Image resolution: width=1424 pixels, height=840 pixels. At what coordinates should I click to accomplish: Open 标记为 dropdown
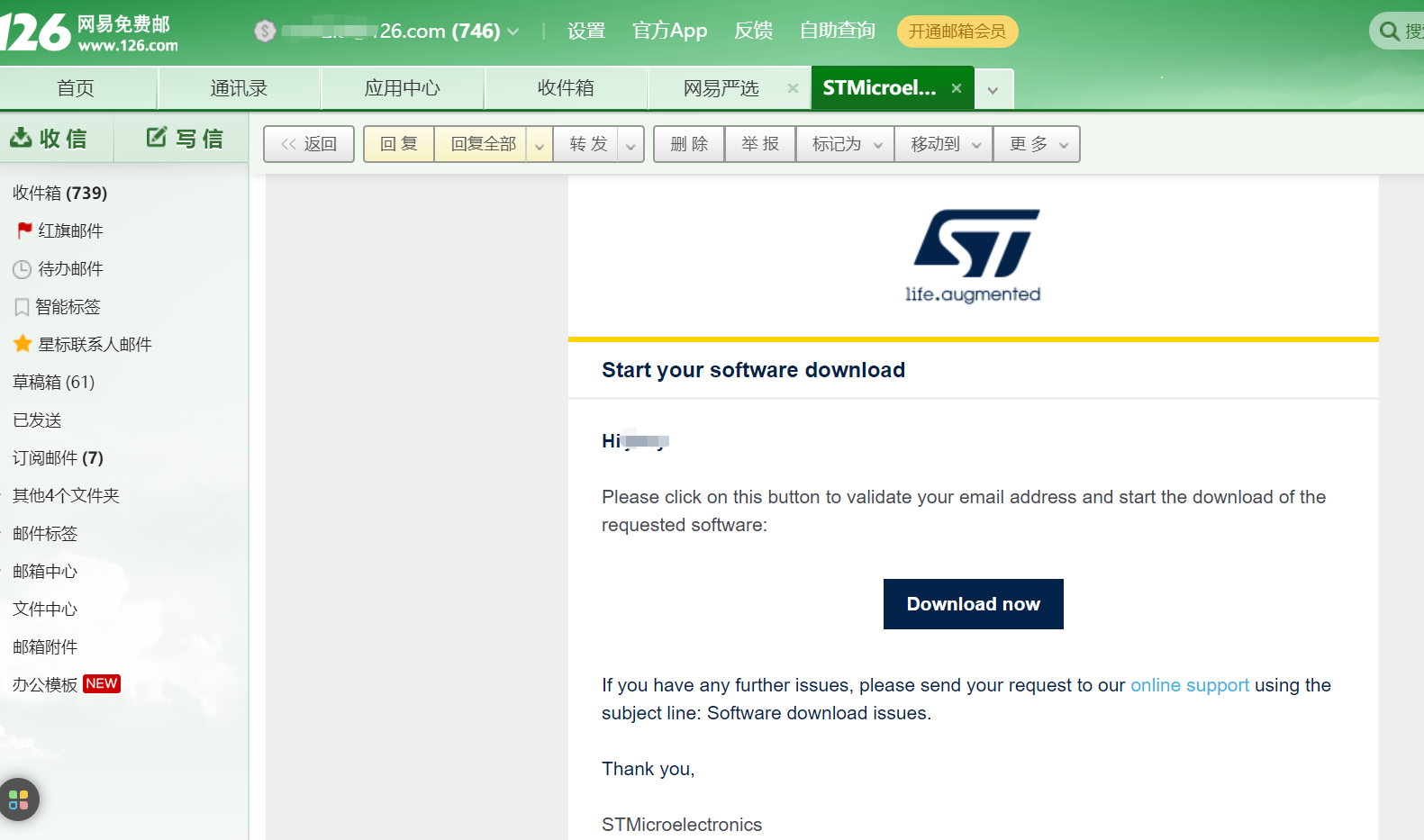click(846, 144)
